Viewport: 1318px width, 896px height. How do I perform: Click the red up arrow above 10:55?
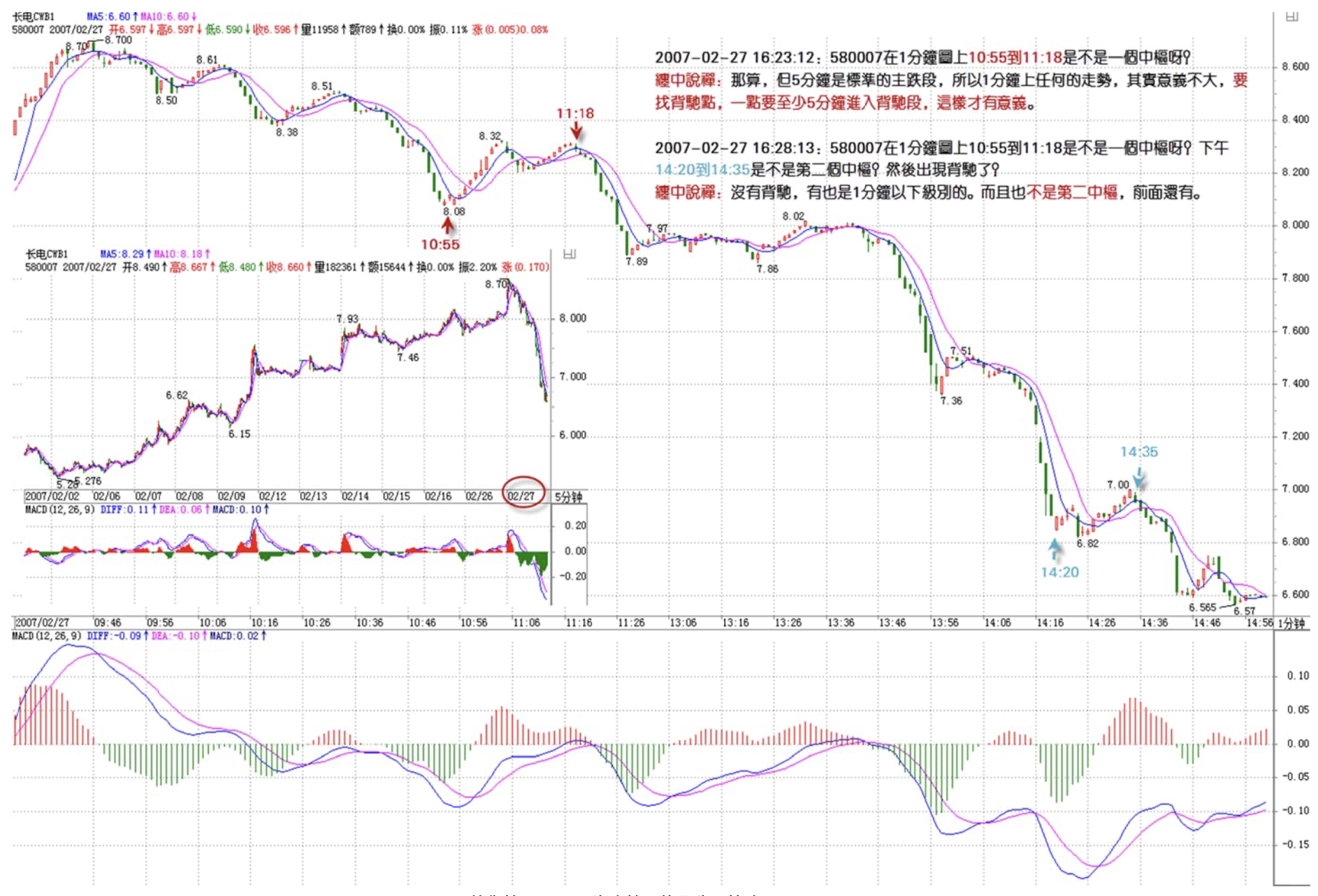[448, 226]
